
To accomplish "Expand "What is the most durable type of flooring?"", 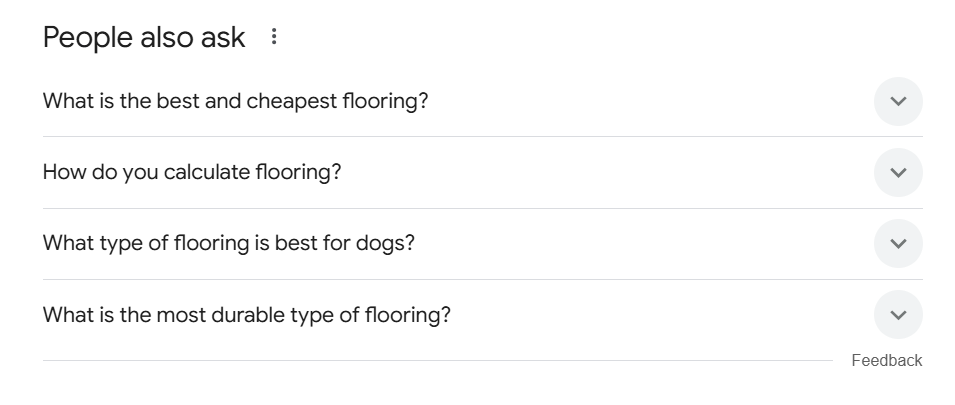I will pyautogui.click(x=246, y=315).
